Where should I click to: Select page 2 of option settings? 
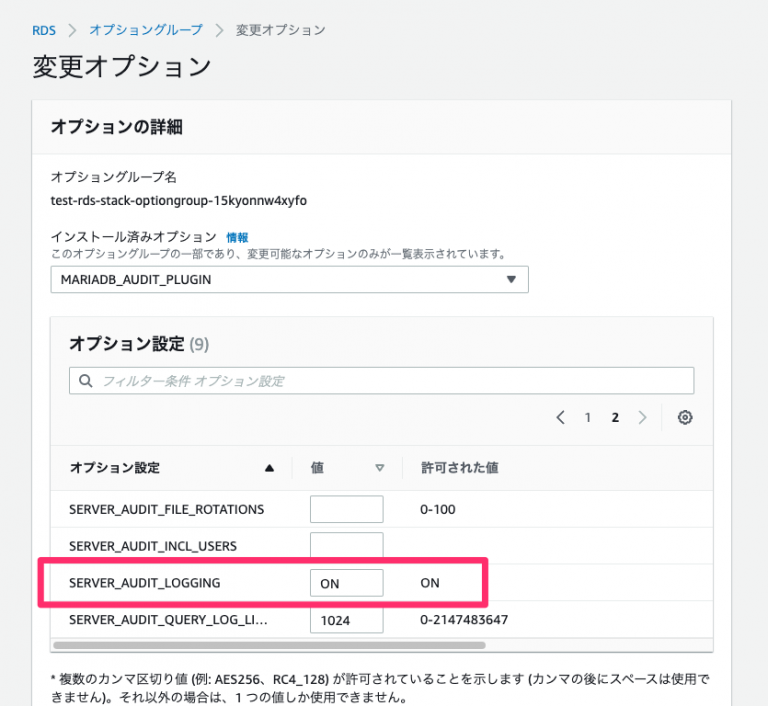click(x=615, y=418)
